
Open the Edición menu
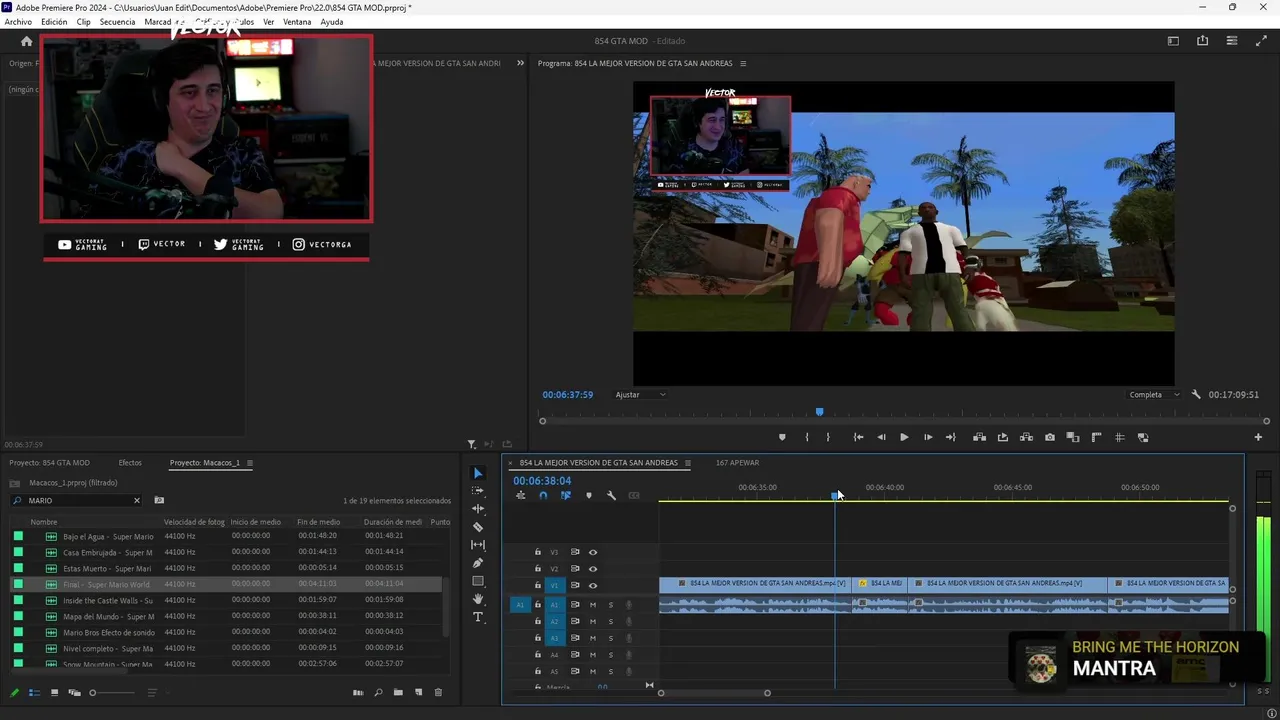(54, 22)
